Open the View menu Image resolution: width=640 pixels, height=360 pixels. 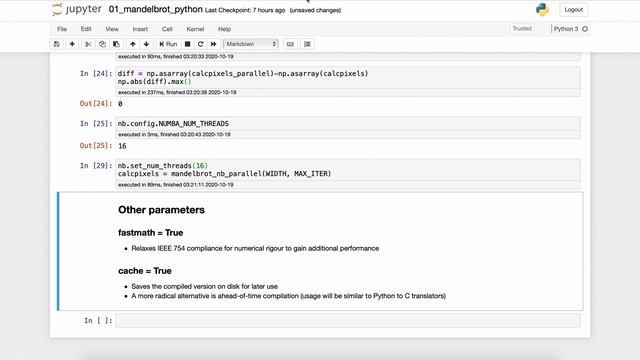pos(112,29)
